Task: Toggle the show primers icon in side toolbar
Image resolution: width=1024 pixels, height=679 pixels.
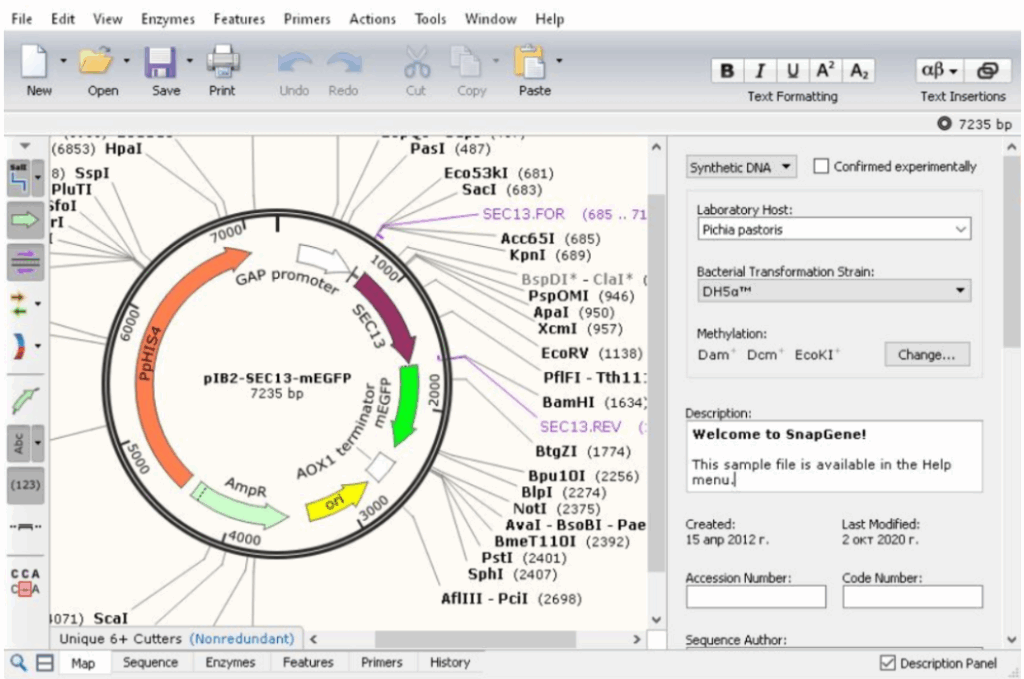Action: pos(23,261)
